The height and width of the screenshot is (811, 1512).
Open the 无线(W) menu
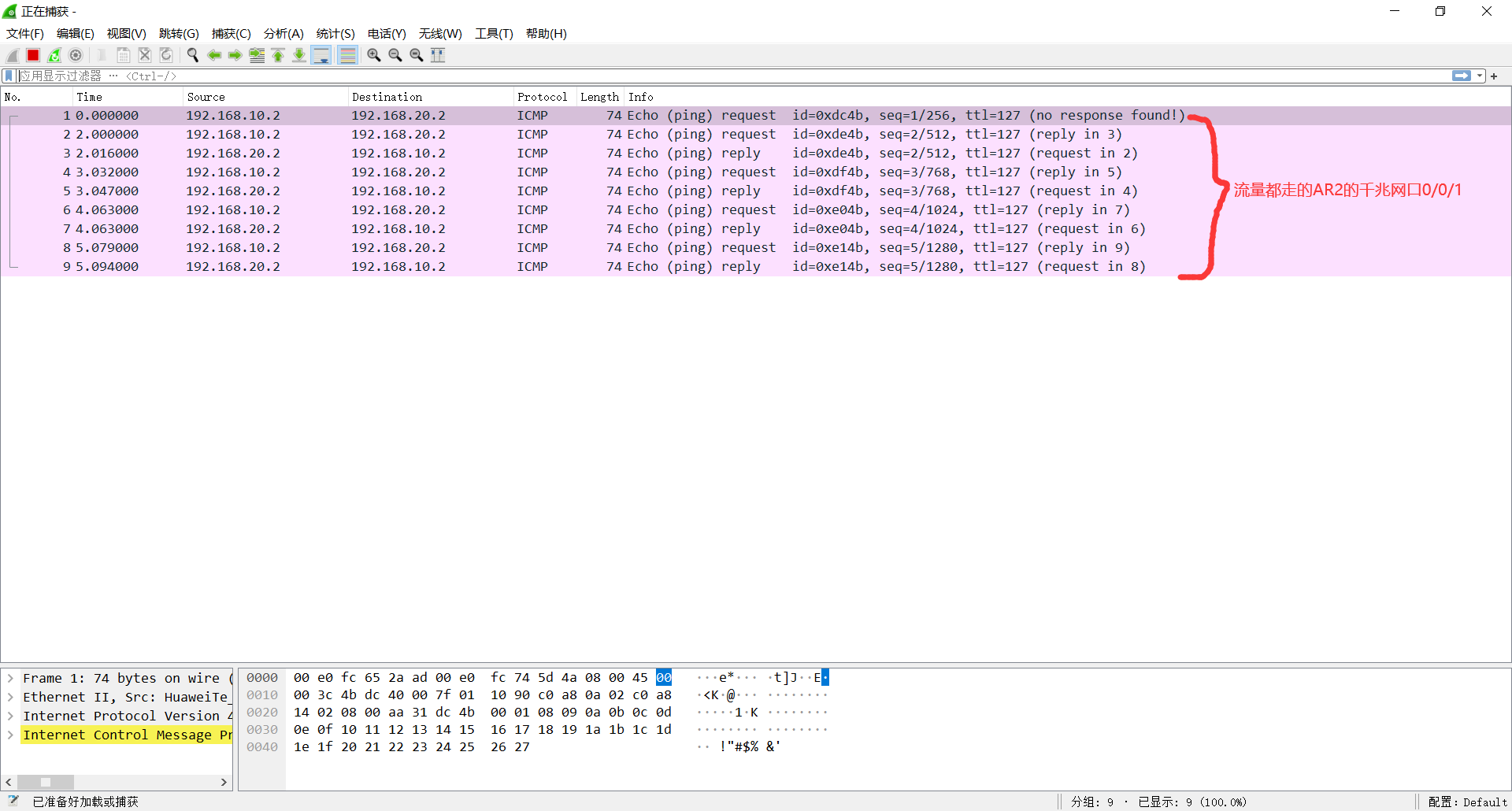click(x=440, y=33)
